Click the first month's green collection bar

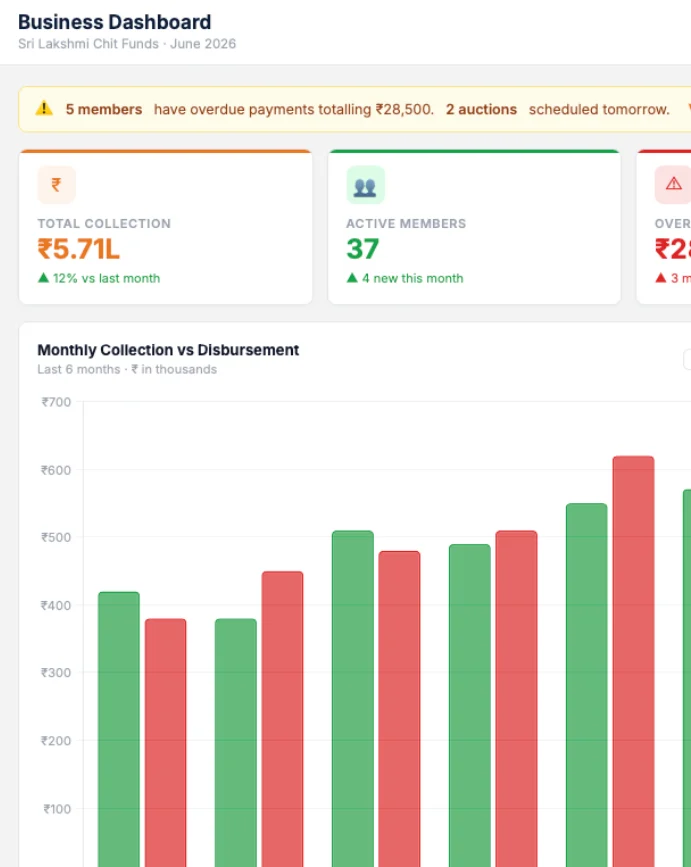(x=119, y=729)
